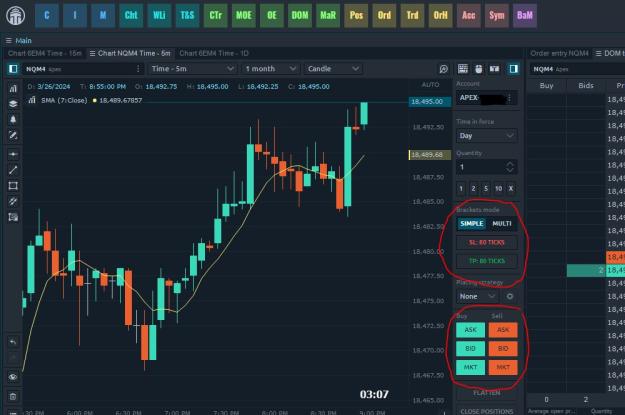The image size is (625, 415).
Task: Open the Candle chart style dropdown
Action: click(x=333, y=69)
